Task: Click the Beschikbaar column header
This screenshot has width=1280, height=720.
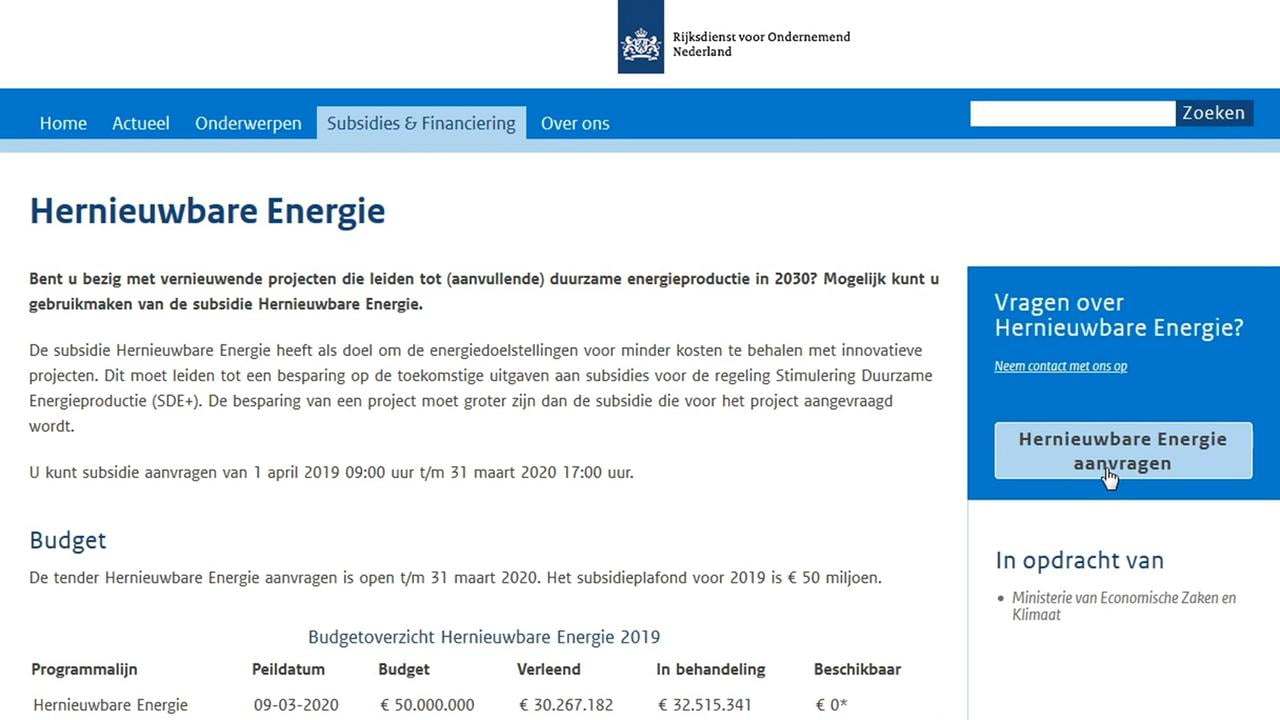Action: coord(858,669)
